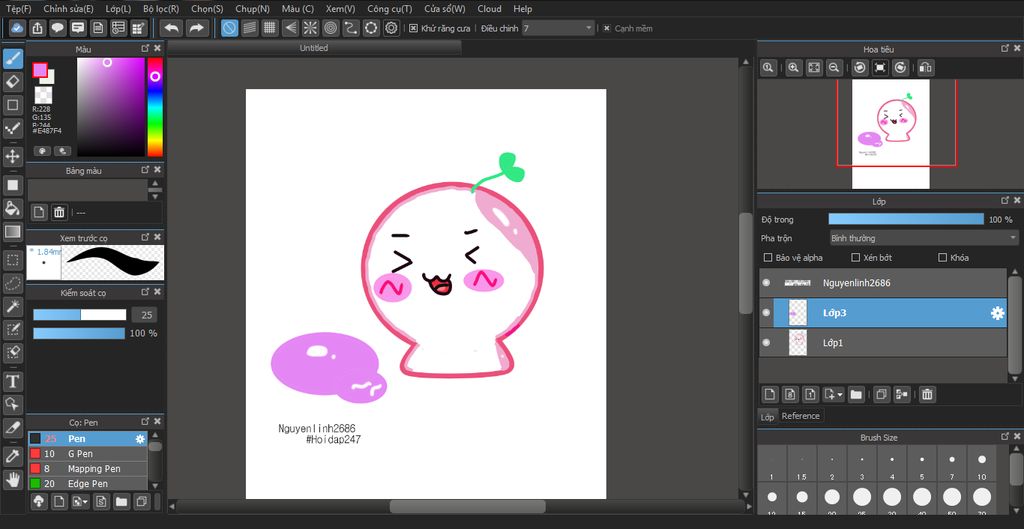1024x529 pixels.
Task: Select G Pen brush
Action: pos(88,454)
